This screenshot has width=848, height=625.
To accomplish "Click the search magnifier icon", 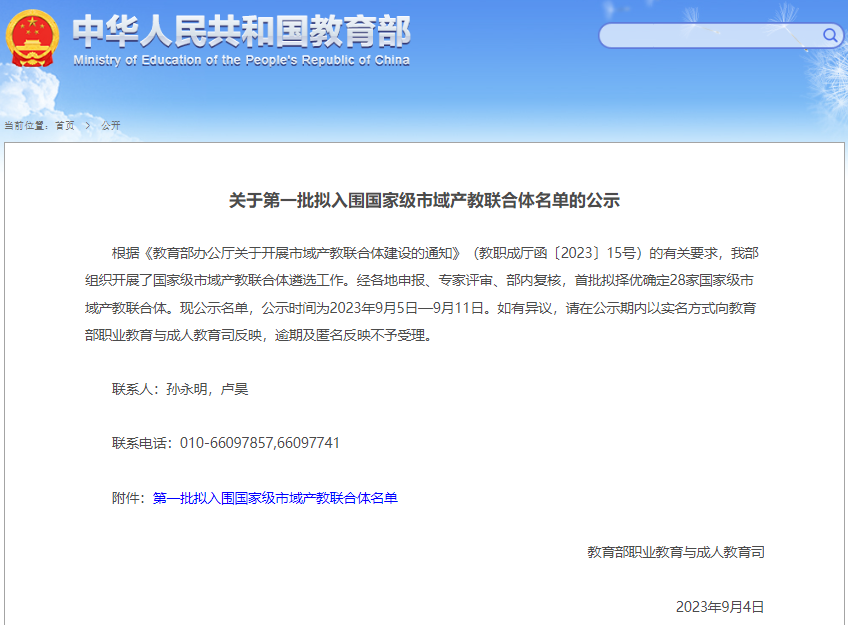I will 830,36.
